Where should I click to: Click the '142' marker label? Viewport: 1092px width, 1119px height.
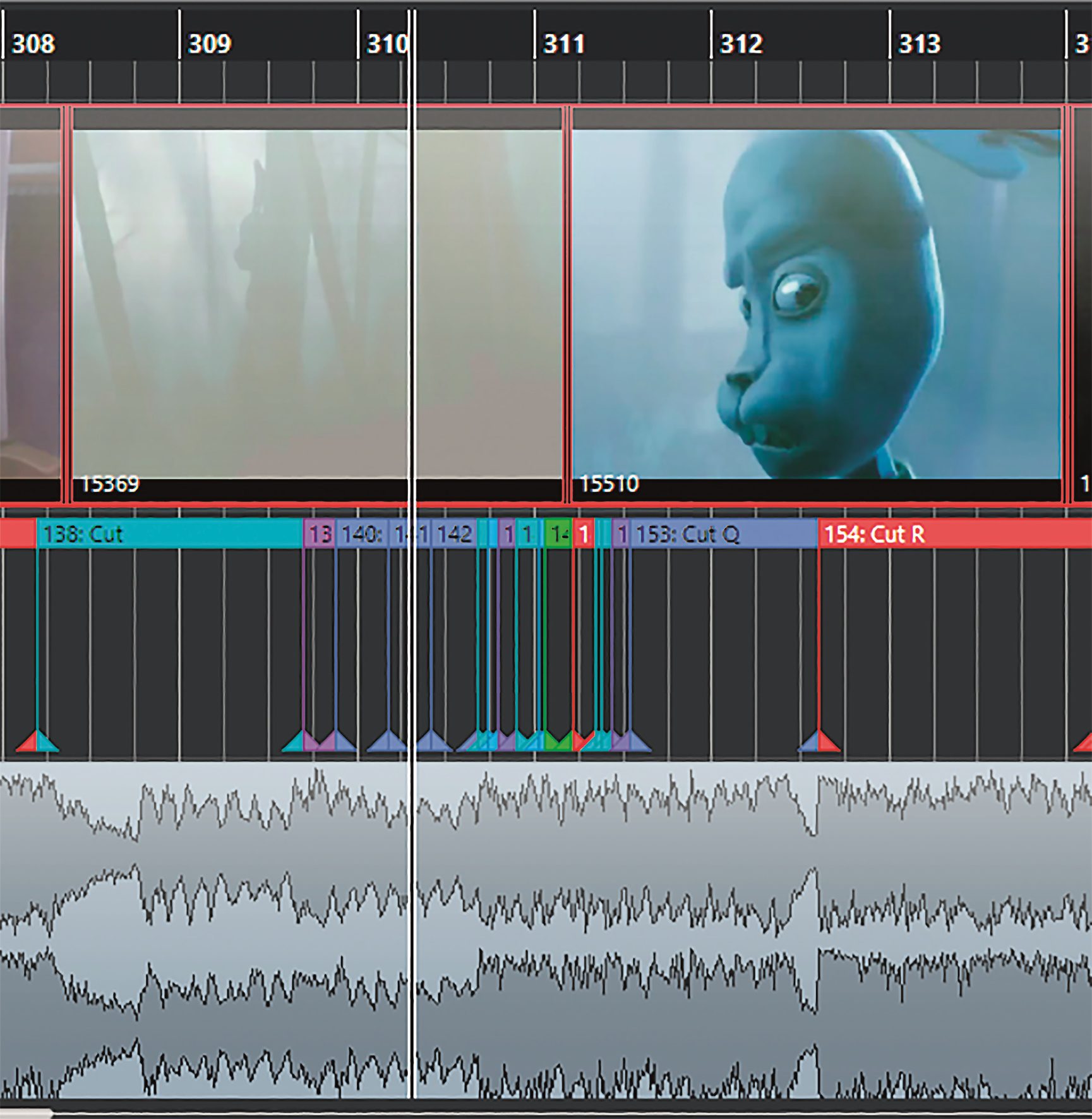click(454, 534)
